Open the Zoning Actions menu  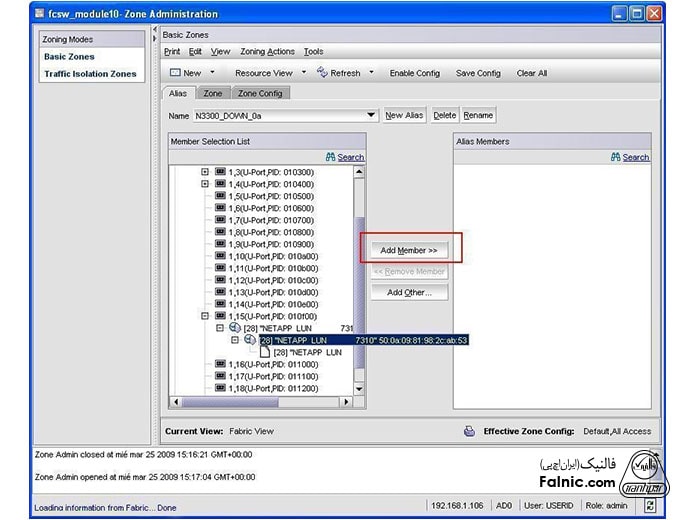click(267, 51)
